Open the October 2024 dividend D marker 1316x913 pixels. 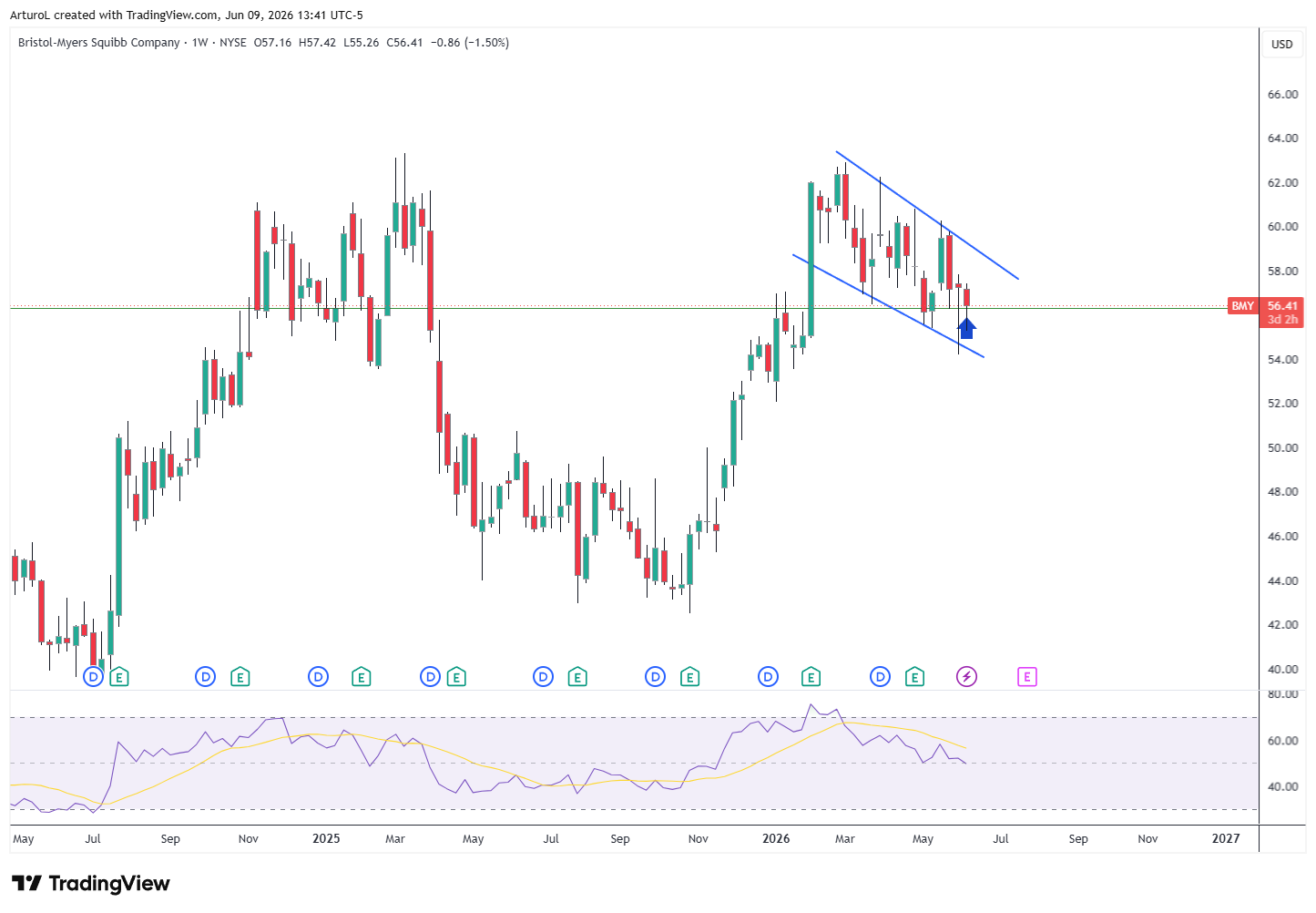point(206,677)
